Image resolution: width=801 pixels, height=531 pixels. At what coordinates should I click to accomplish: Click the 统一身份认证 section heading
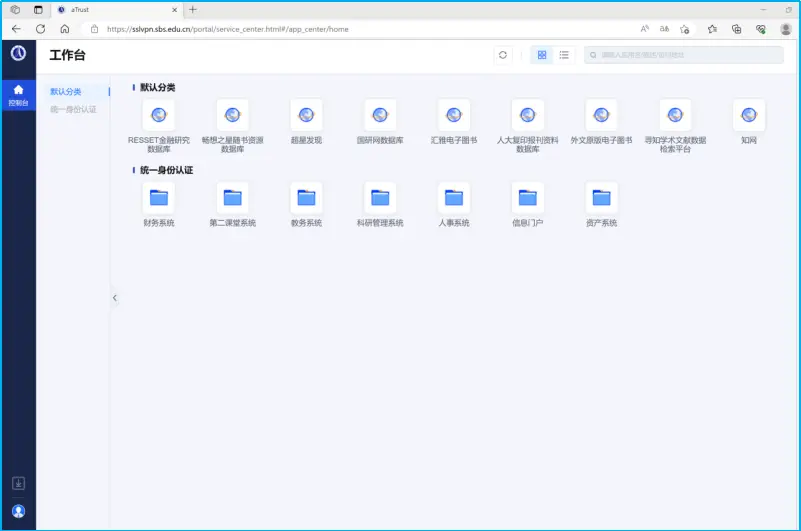pos(167,170)
